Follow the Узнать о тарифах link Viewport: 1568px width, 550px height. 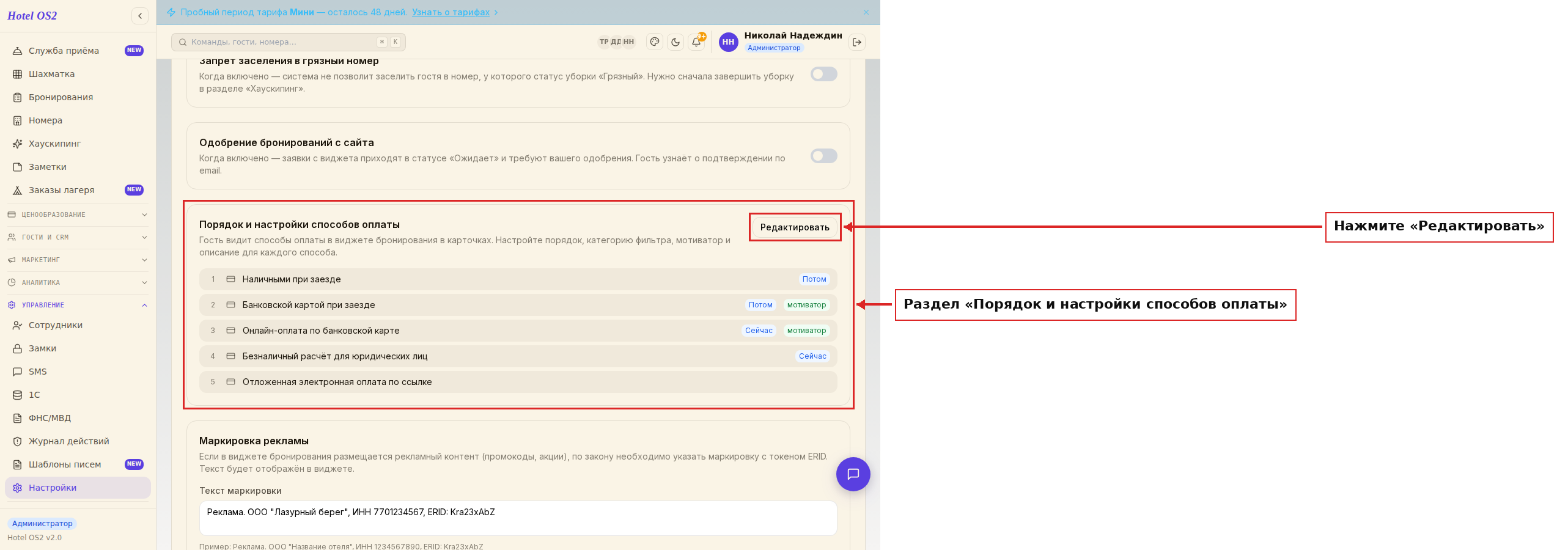coord(451,12)
